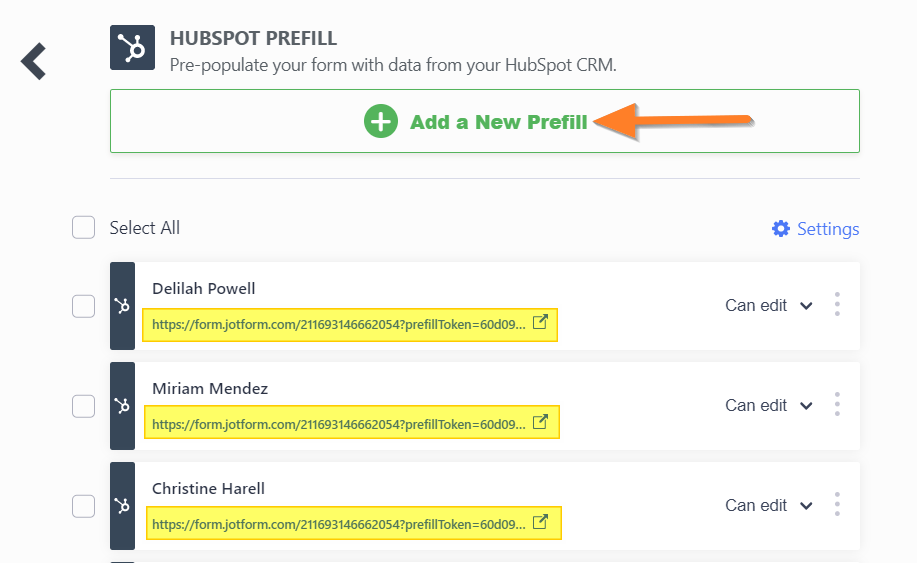Tick the checkbox beside Christine Harell
917x563 pixels.
(84, 506)
